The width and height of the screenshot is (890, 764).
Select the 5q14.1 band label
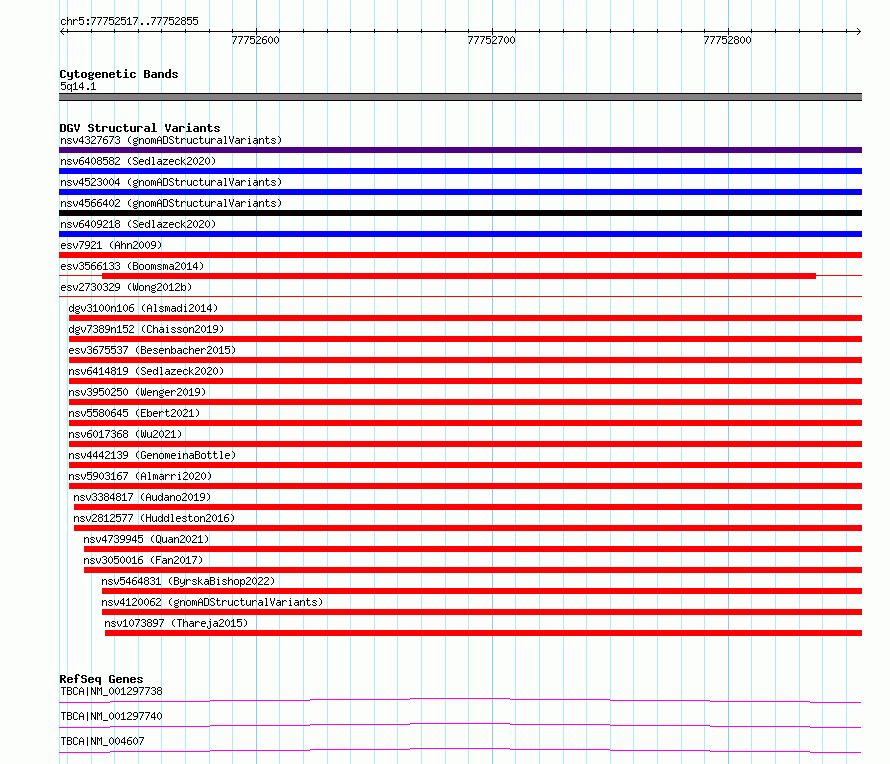(78, 86)
